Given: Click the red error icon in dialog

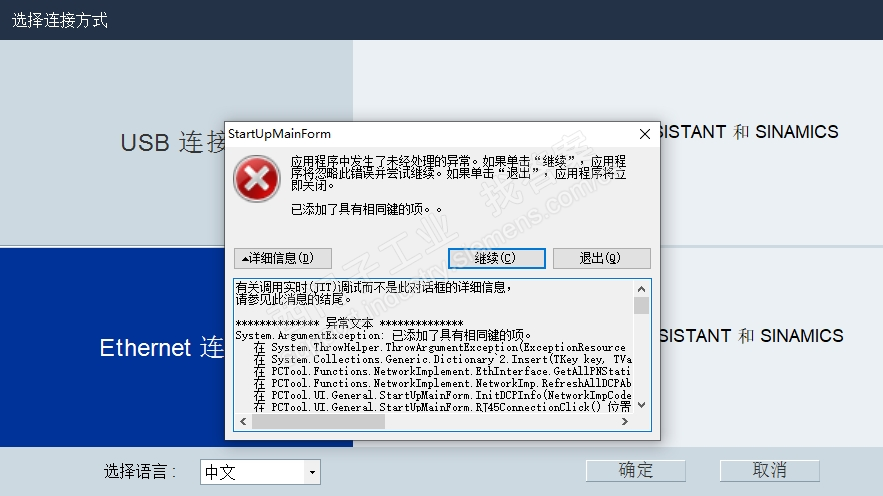Looking at the screenshot, I should [257, 179].
